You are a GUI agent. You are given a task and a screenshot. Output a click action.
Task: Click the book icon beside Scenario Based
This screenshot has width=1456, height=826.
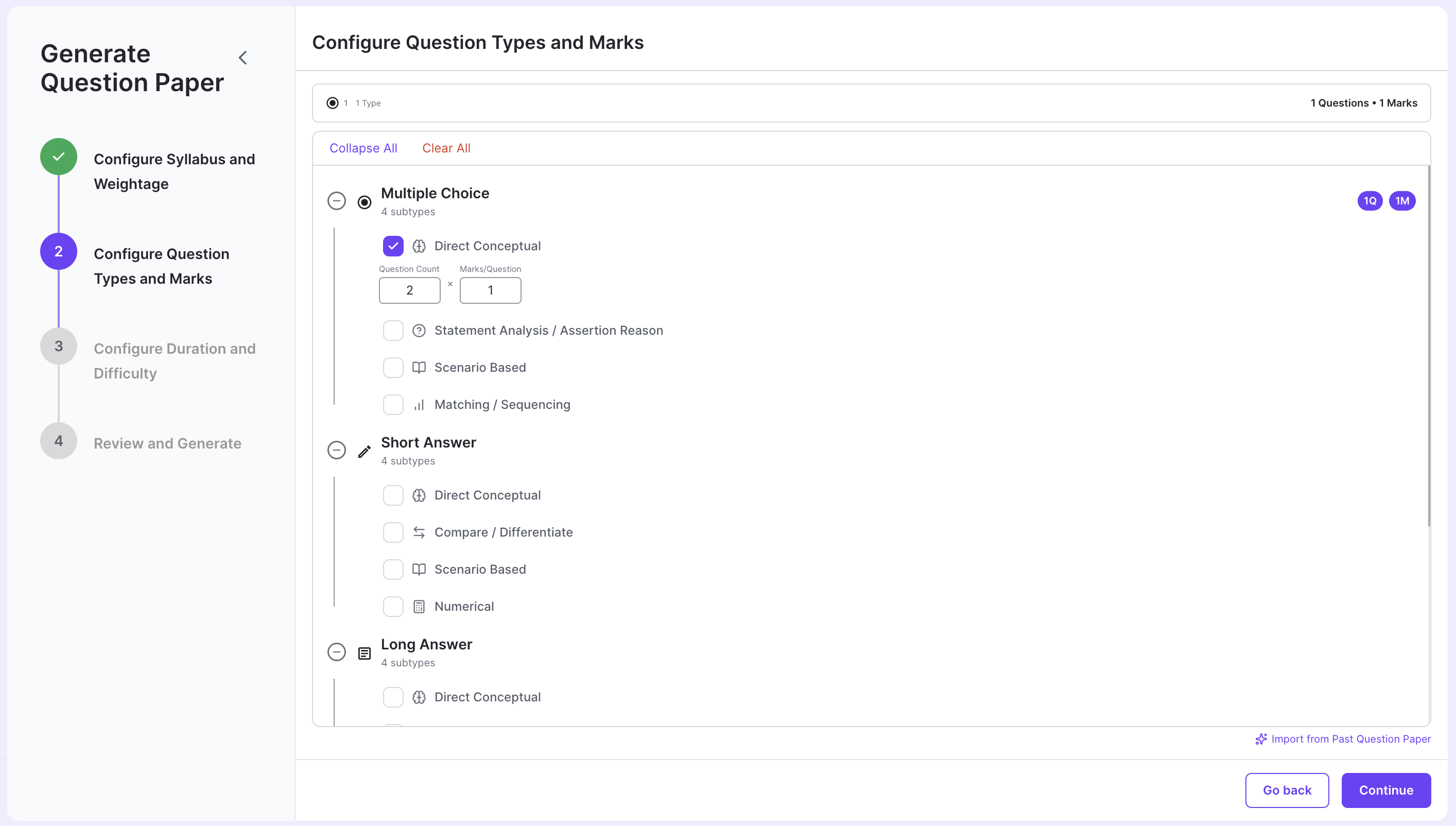(x=419, y=368)
